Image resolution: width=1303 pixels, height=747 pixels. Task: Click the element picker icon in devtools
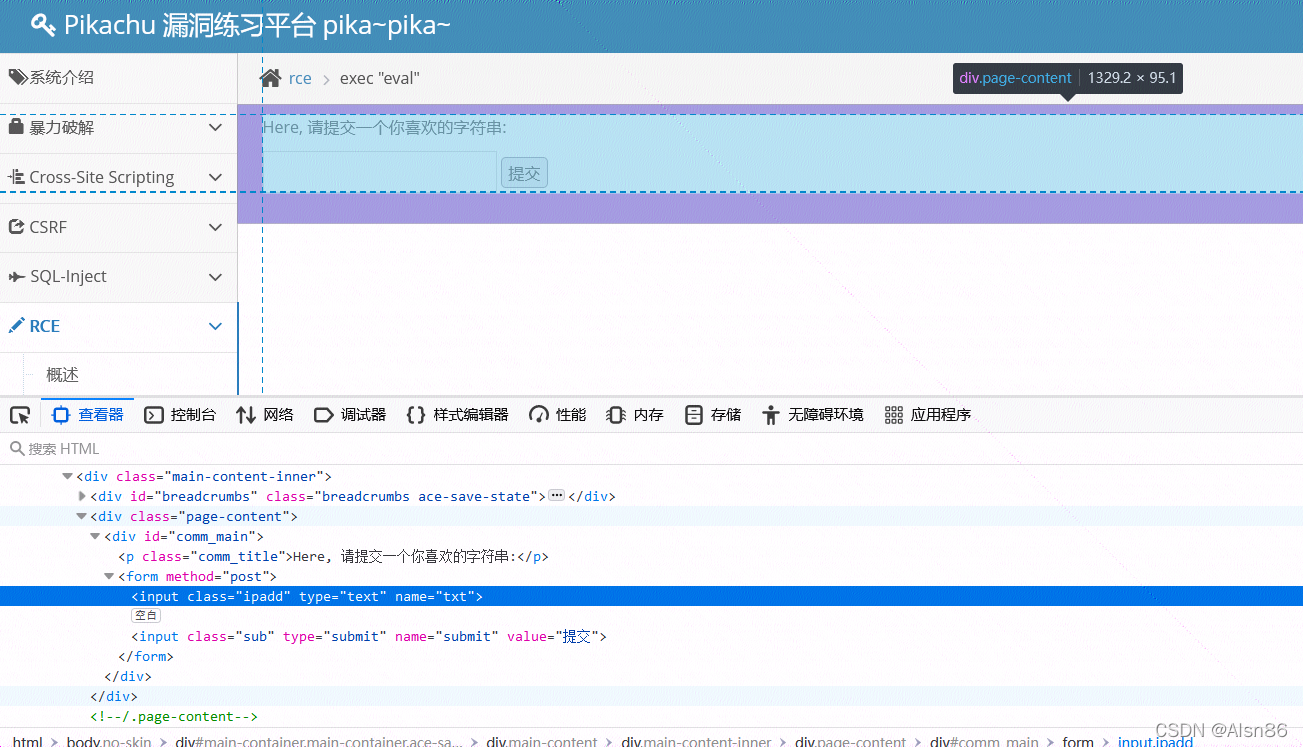20,415
